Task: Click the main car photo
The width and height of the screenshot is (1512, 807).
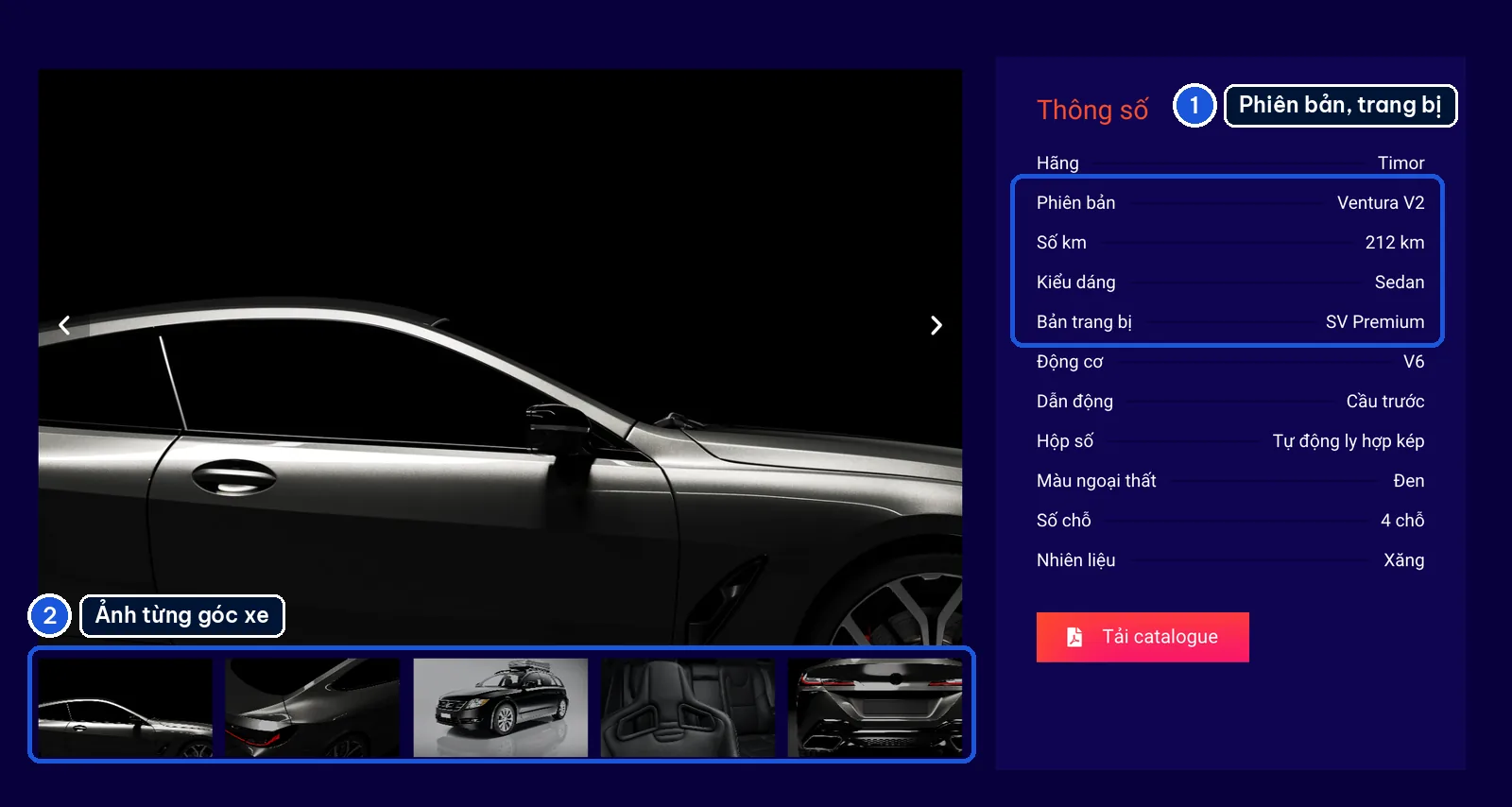Action: point(500,357)
